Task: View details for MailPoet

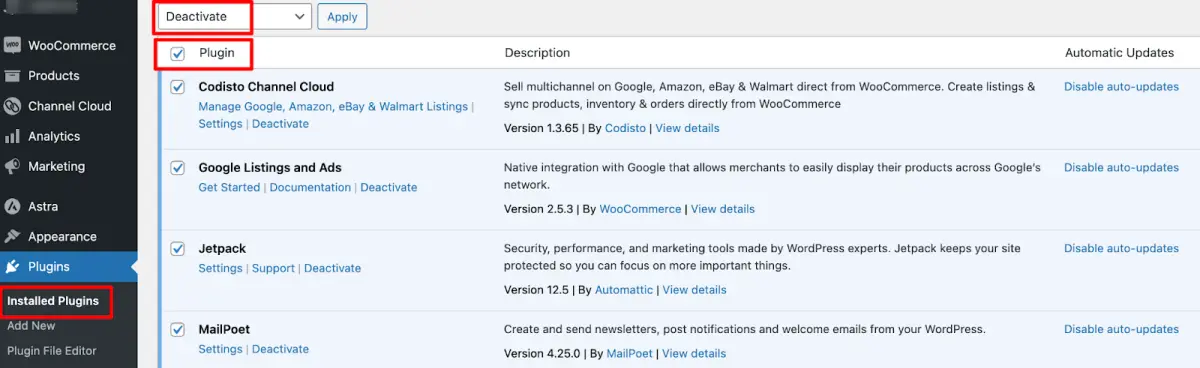Action: [x=694, y=353]
